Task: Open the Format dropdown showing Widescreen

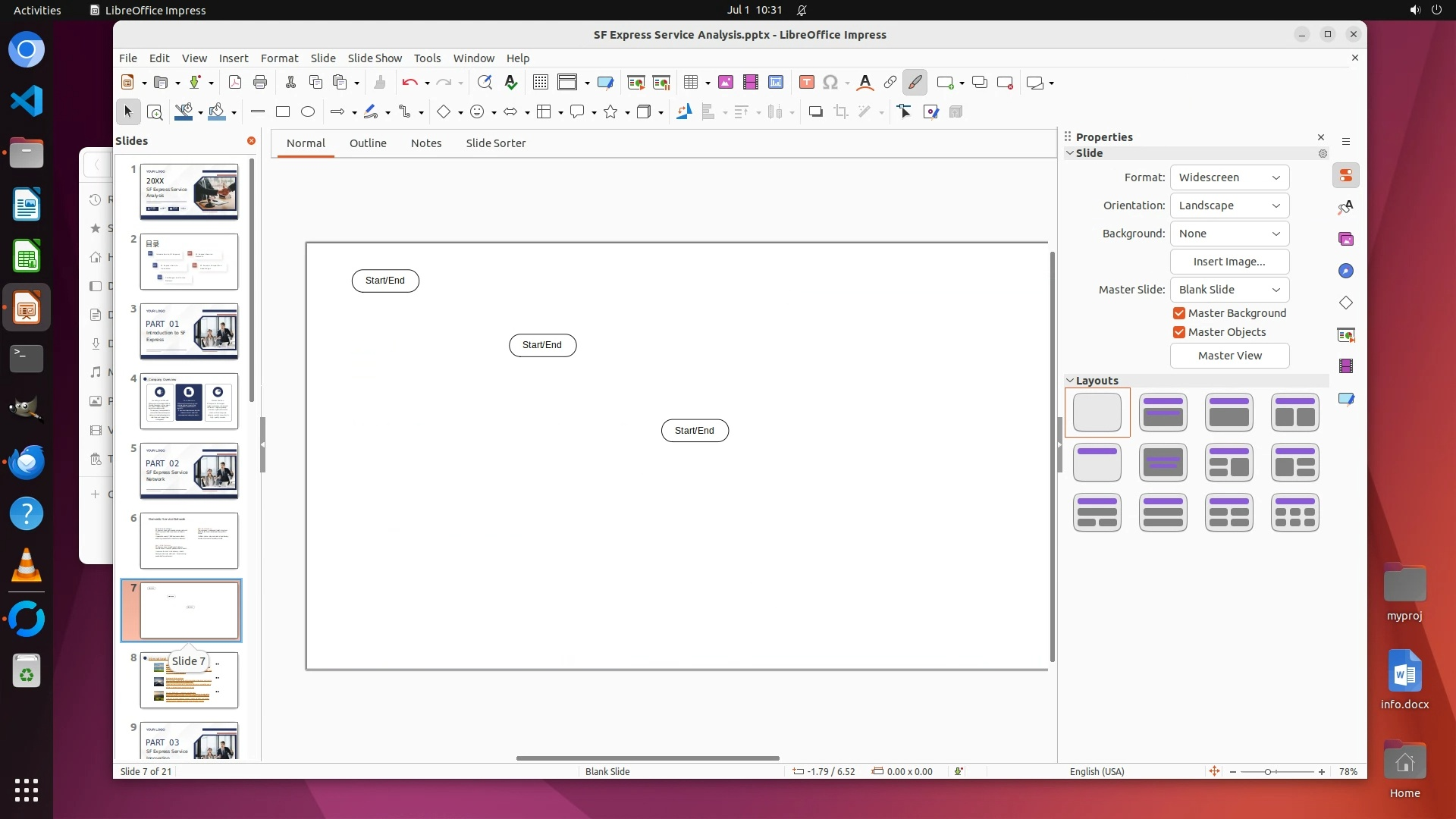Action: coord(1228,177)
